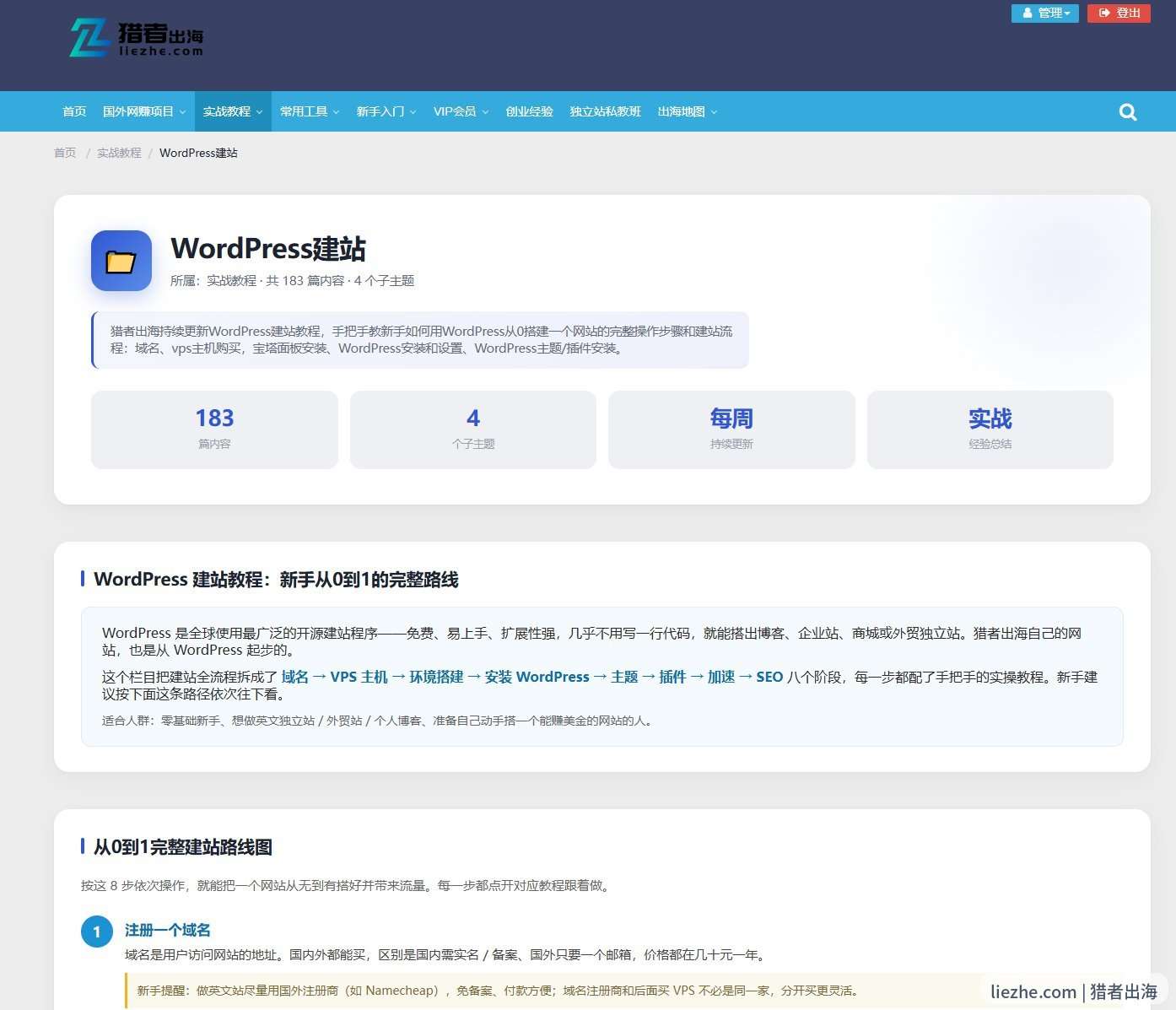Expand the 实战教程 navigation menu
Viewport: 1176px width, 1010px height.
[x=233, y=111]
